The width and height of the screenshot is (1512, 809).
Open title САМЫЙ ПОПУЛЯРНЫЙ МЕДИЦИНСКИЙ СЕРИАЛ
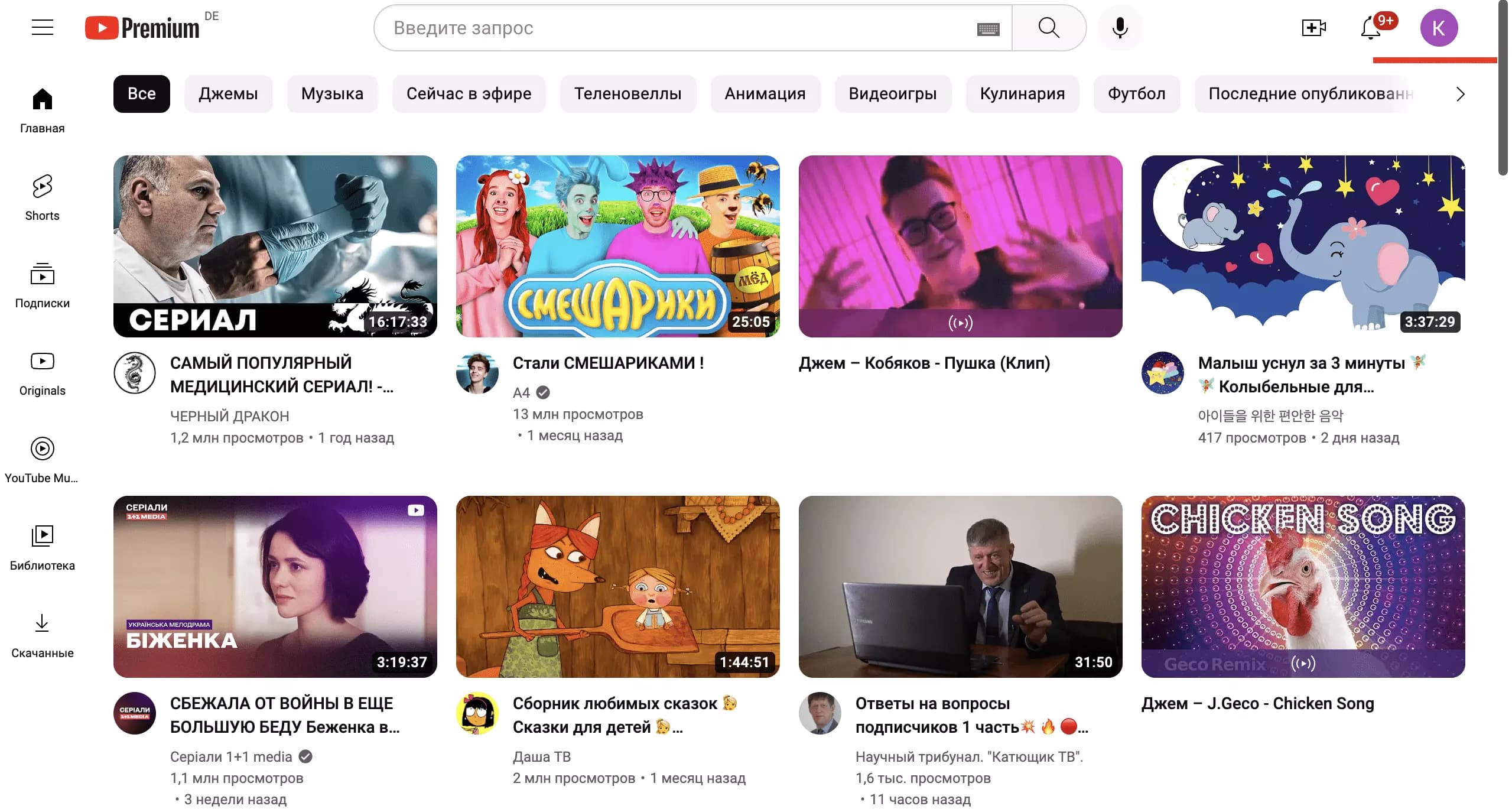282,375
